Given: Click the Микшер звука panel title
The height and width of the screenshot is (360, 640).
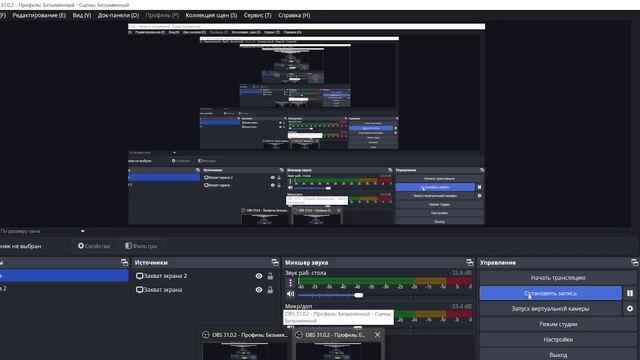Looking at the screenshot, I should [x=307, y=262].
